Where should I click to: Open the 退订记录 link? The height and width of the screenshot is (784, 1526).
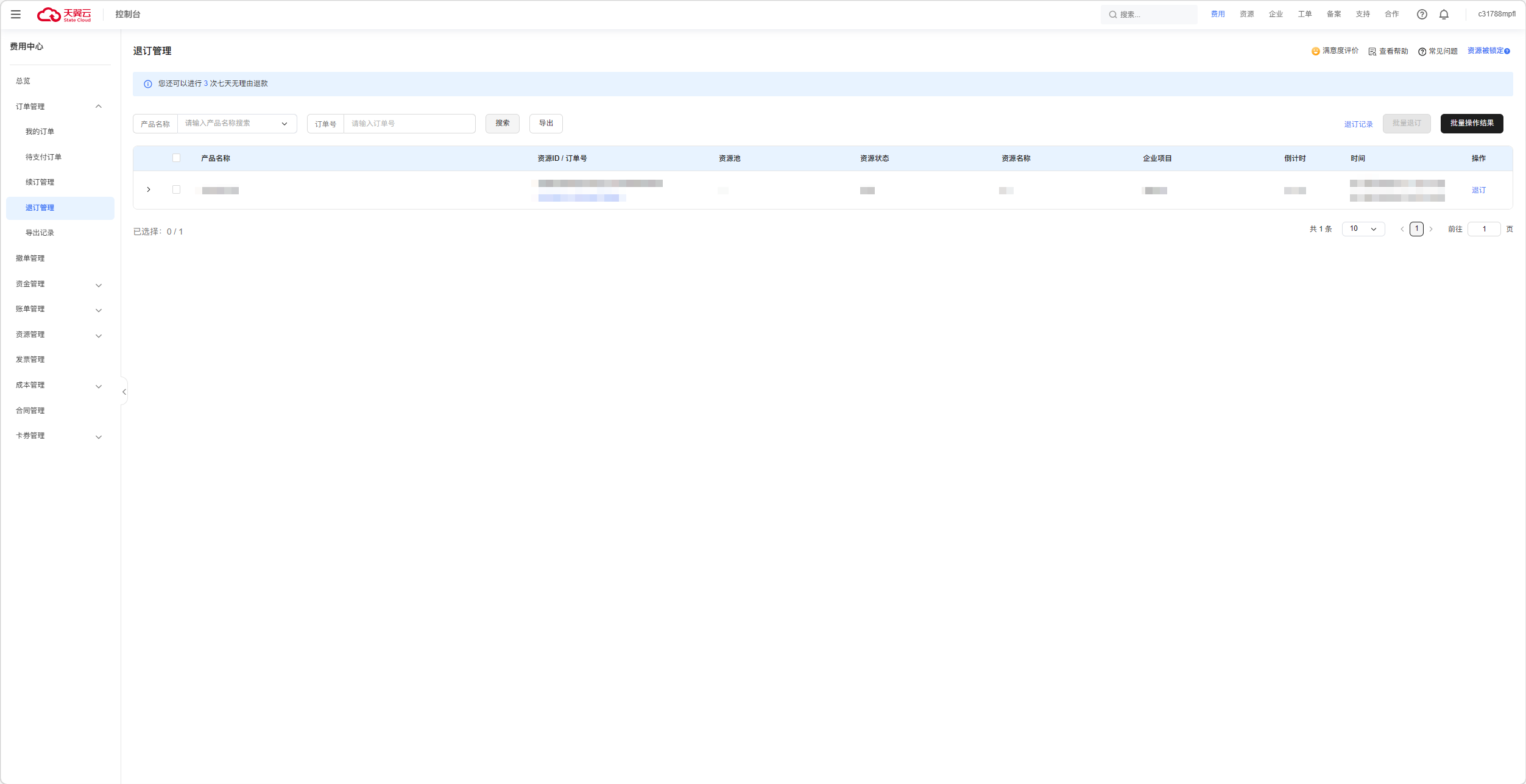[1358, 124]
